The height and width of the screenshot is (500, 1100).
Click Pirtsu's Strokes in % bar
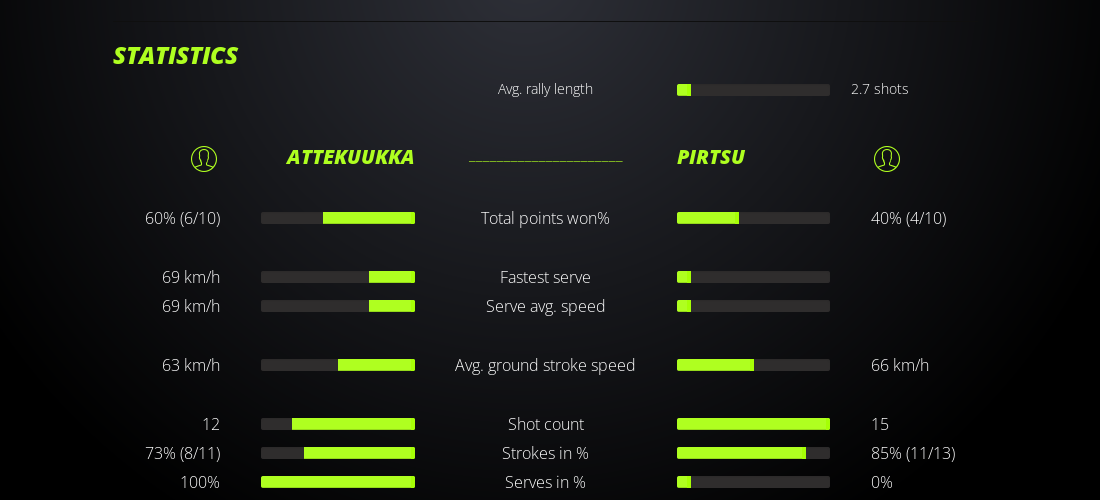[x=753, y=453]
